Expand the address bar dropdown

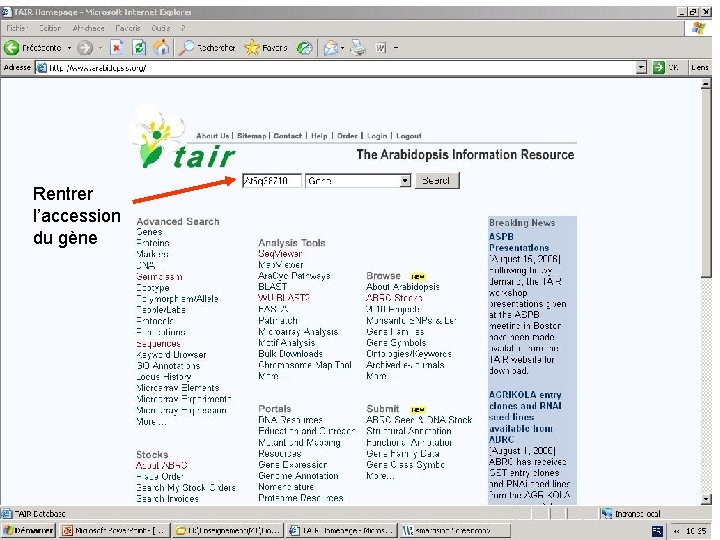pos(641,68)
